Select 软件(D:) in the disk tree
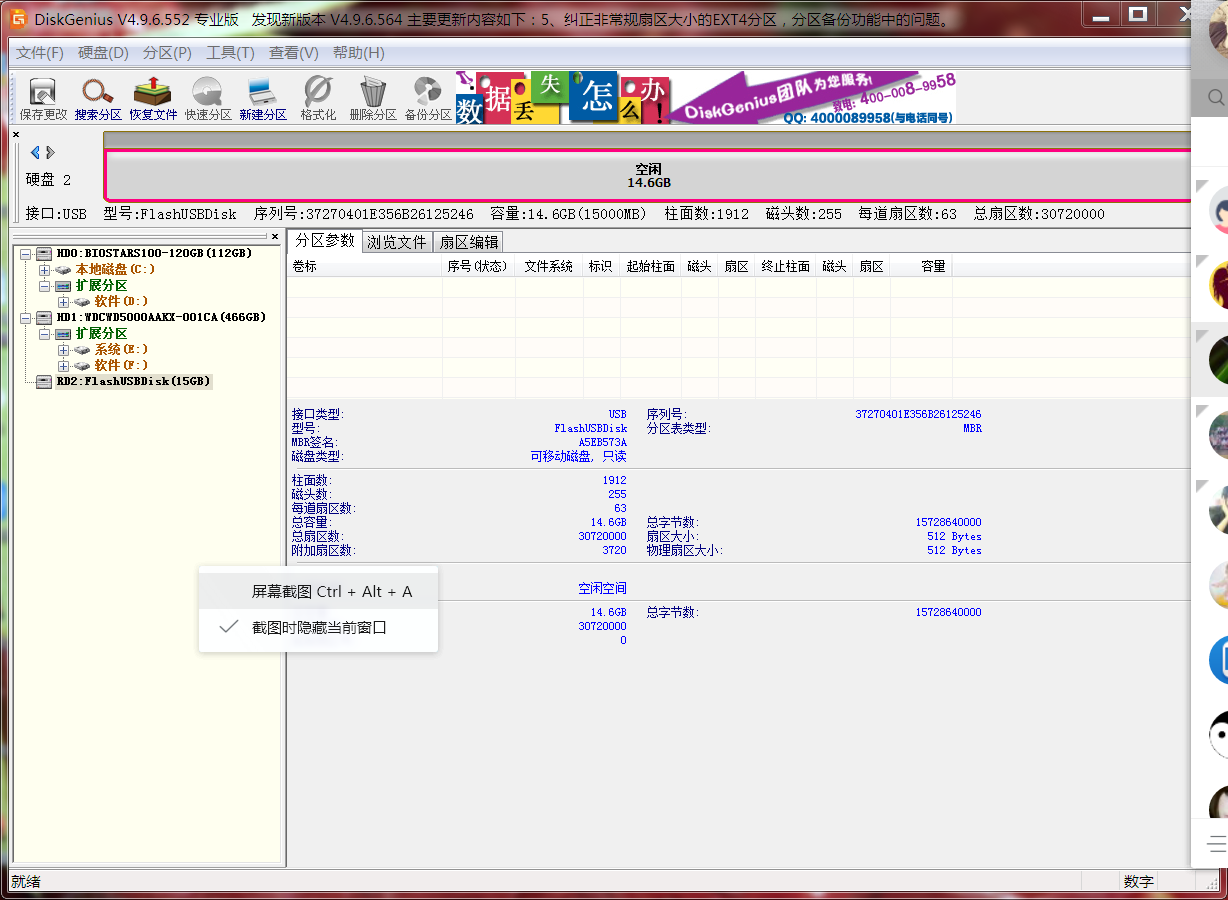Viewport: 1228px width, 900px height. coord(121,301)
